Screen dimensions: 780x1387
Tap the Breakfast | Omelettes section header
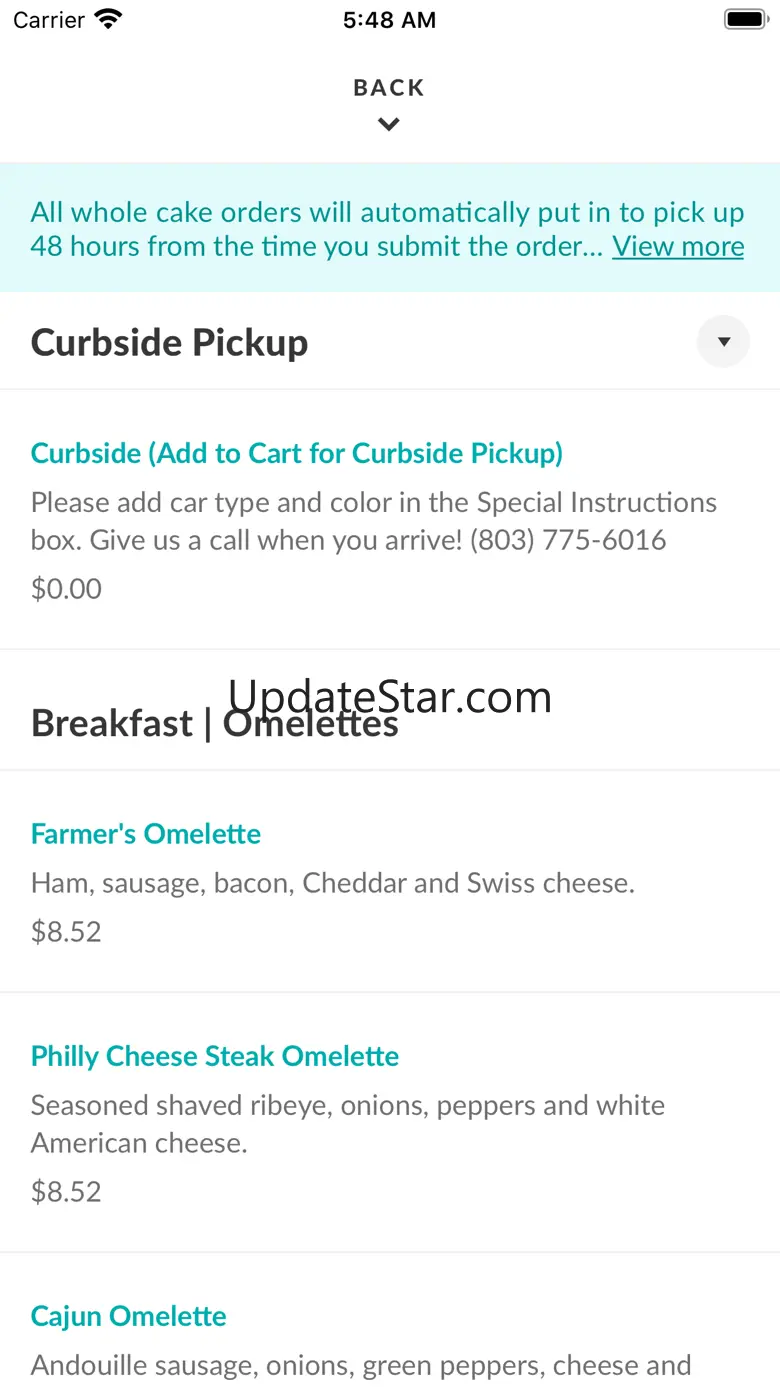(x=215, y=723)
